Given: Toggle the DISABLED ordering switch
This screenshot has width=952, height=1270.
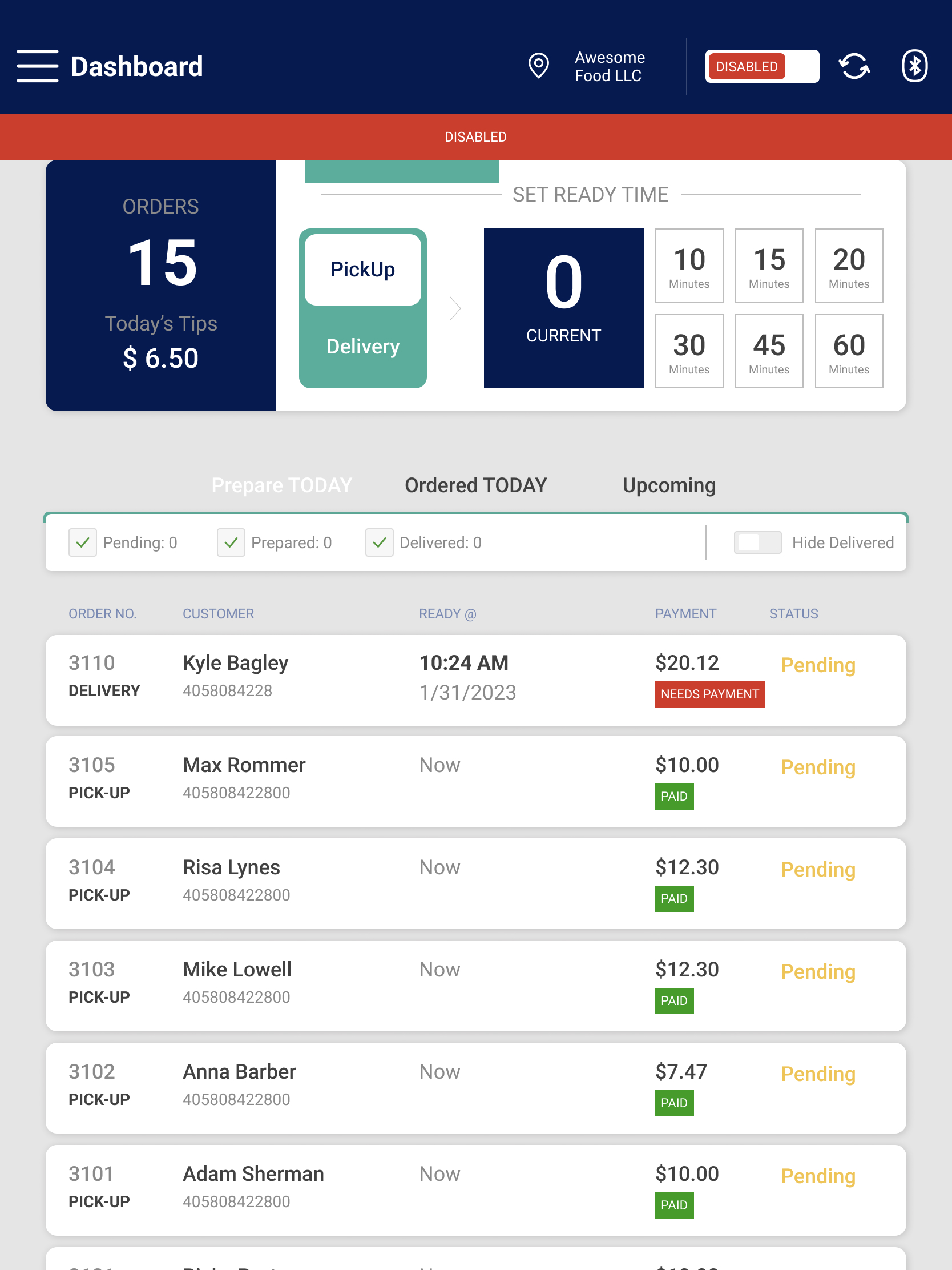Looking at the screenshot, I should pos(762,66).
